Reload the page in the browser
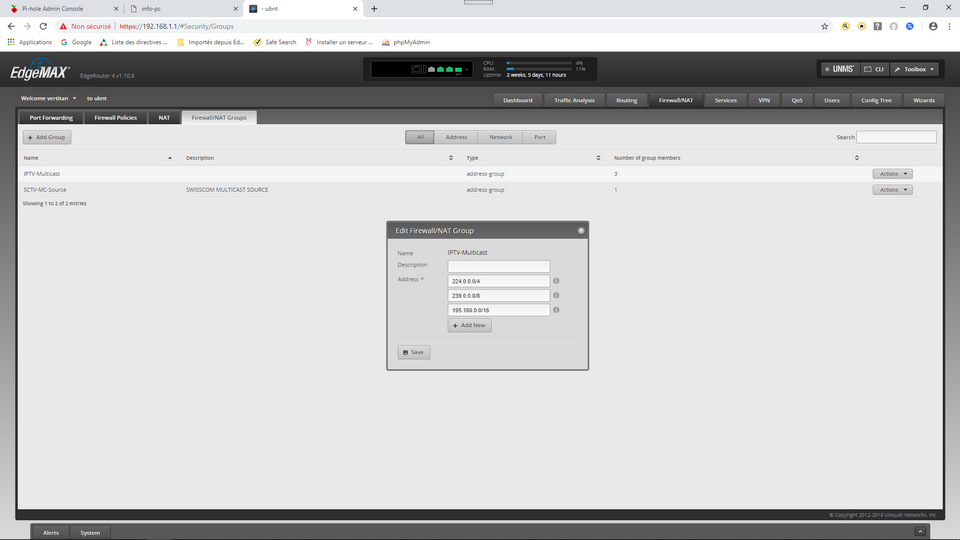The width and height of the screenshot is (960, 540). (43, 26)
